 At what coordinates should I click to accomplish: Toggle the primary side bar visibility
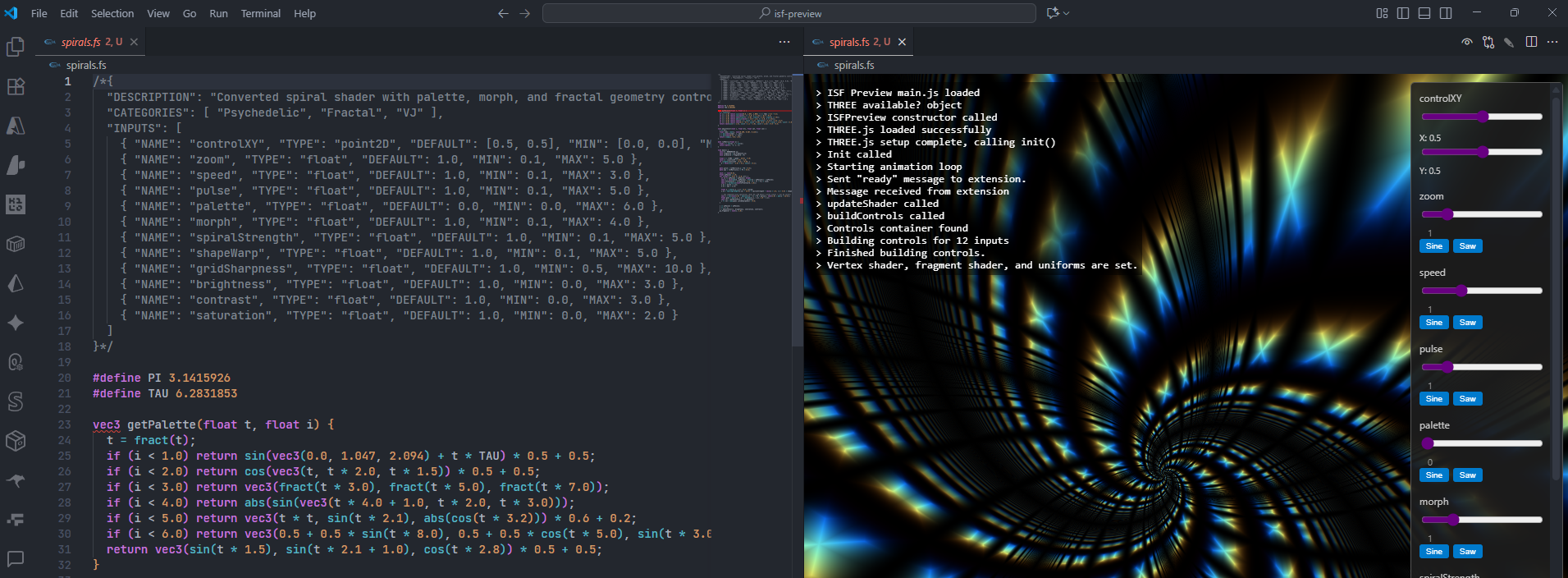pyautogui.click(x=1403, y=13)
